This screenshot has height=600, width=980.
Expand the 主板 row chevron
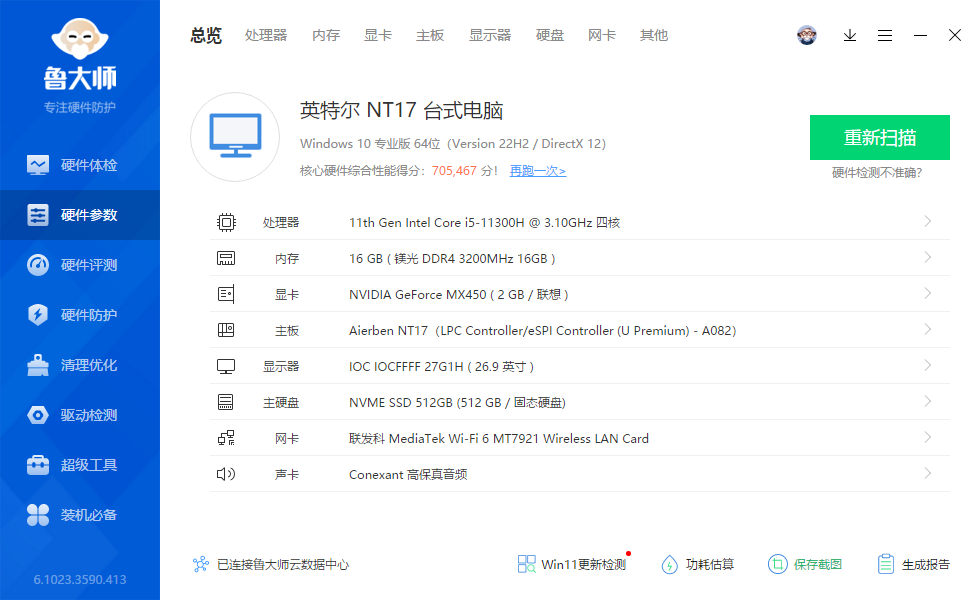click(x=928, y=329)
